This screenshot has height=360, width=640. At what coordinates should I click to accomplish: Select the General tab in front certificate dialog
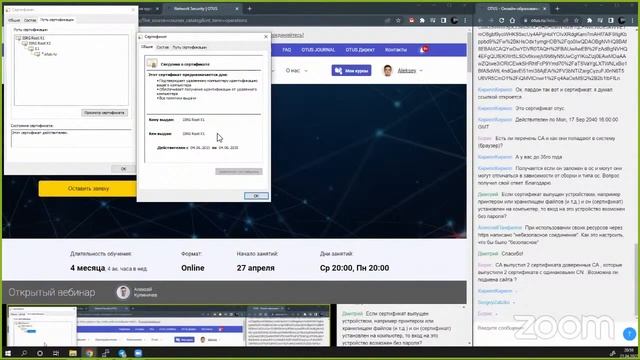[147, 47]
